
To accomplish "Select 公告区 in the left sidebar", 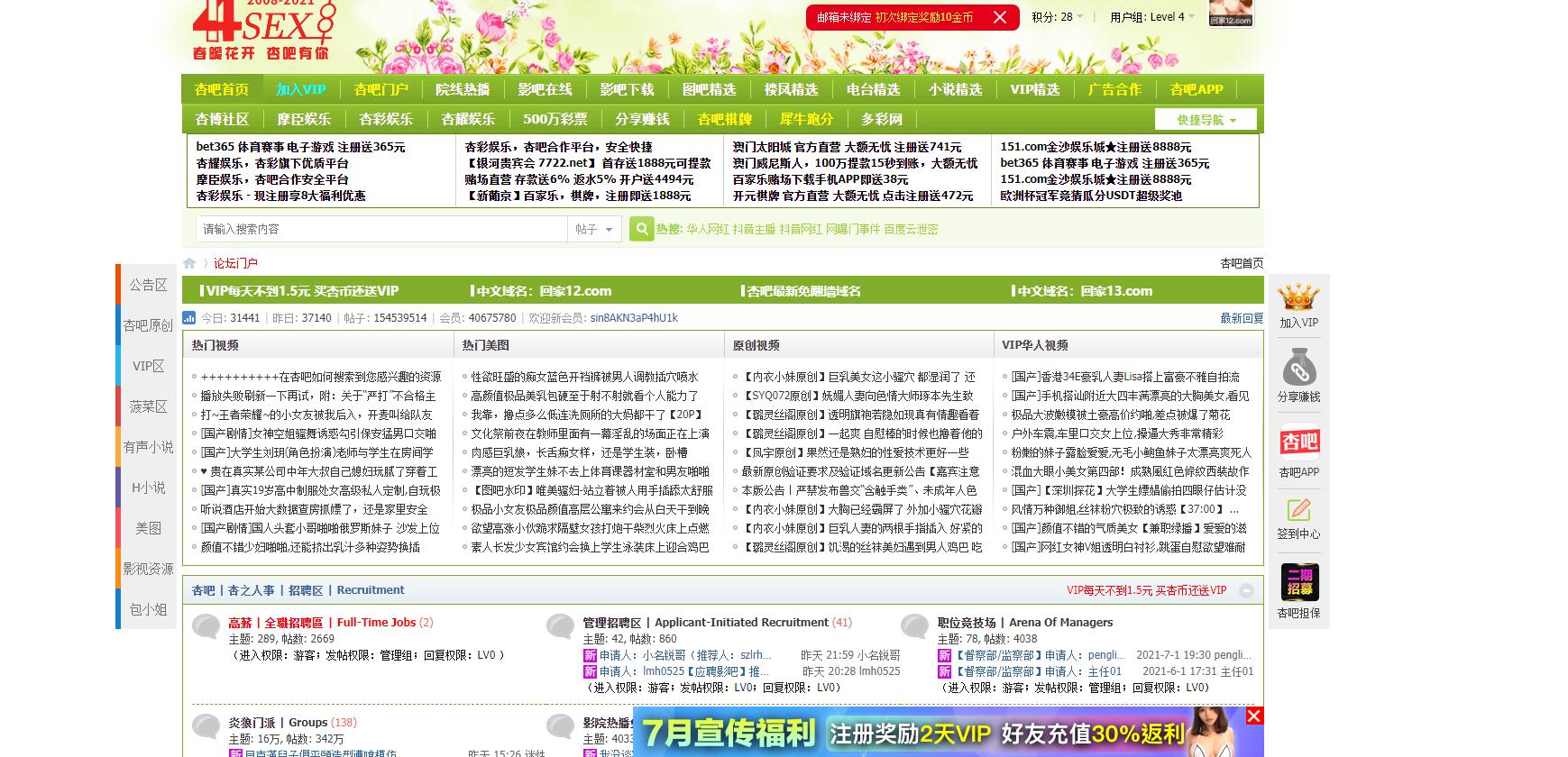I will coord(148,285).
